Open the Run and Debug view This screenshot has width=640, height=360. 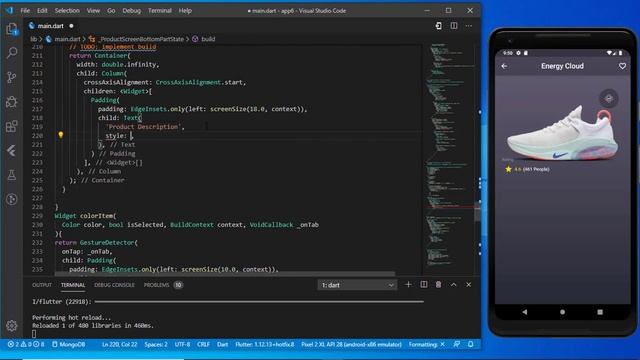(12, 102)
